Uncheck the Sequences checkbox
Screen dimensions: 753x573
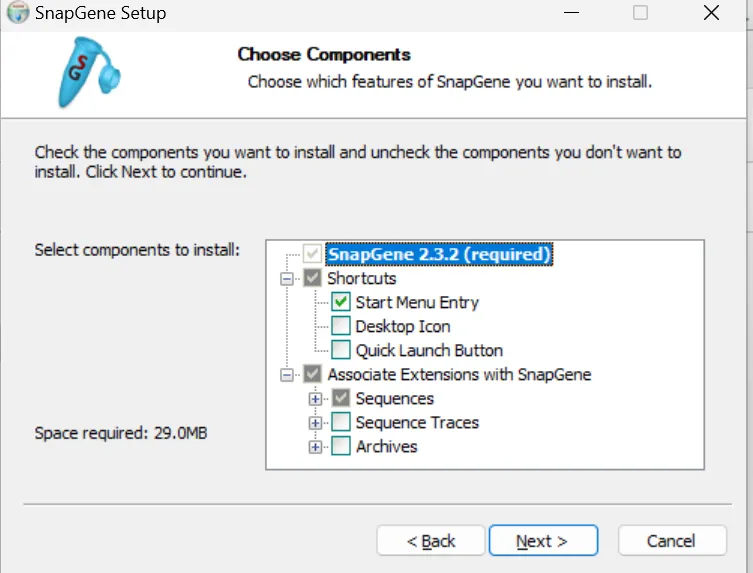pyautogui.click(x=341, y=398)
